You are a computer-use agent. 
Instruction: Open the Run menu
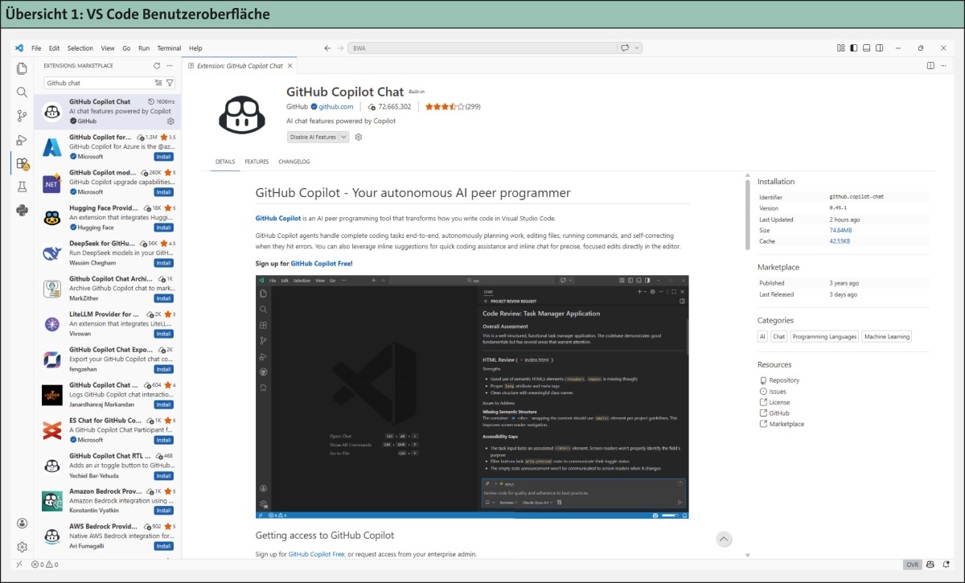click(144, 48)
